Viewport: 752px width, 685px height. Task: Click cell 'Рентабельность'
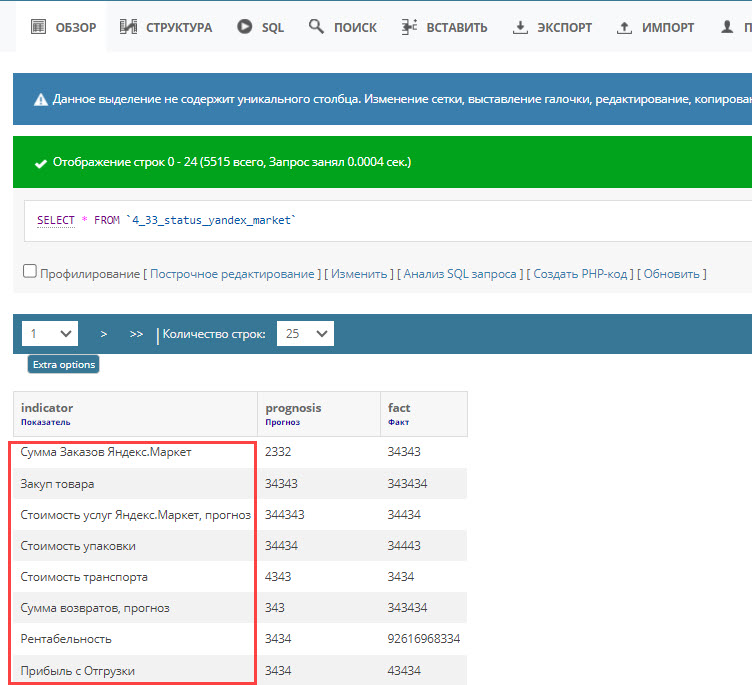coord(66,639)
